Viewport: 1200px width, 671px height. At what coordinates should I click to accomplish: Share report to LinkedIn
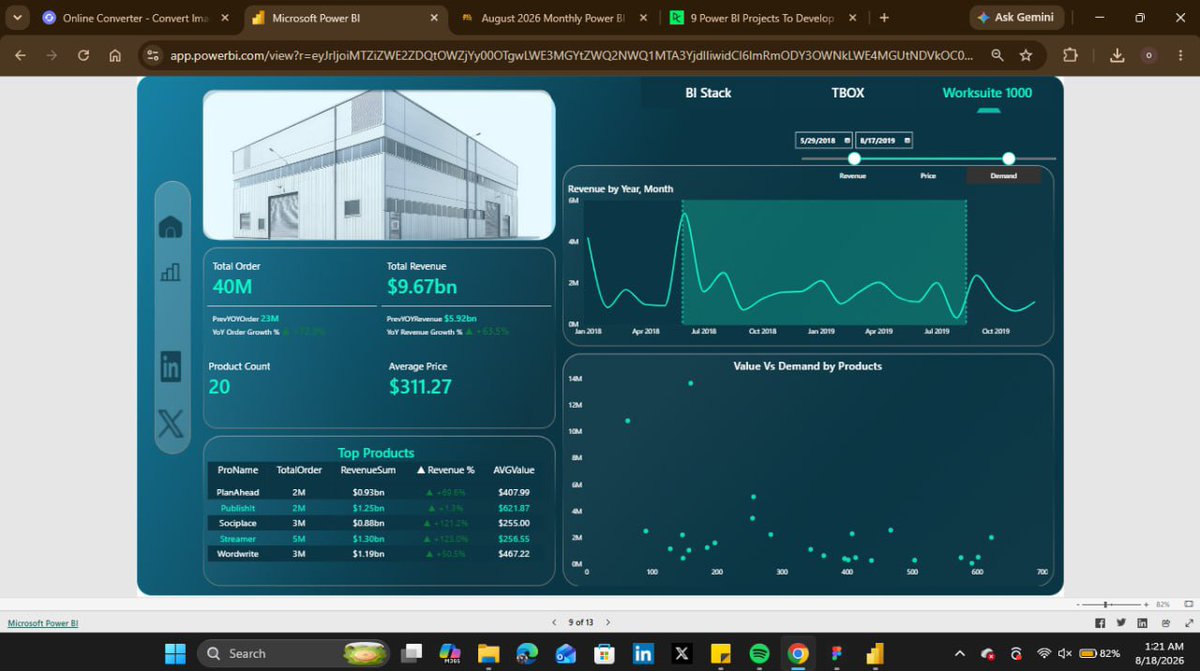click(x=1142, y=623)
